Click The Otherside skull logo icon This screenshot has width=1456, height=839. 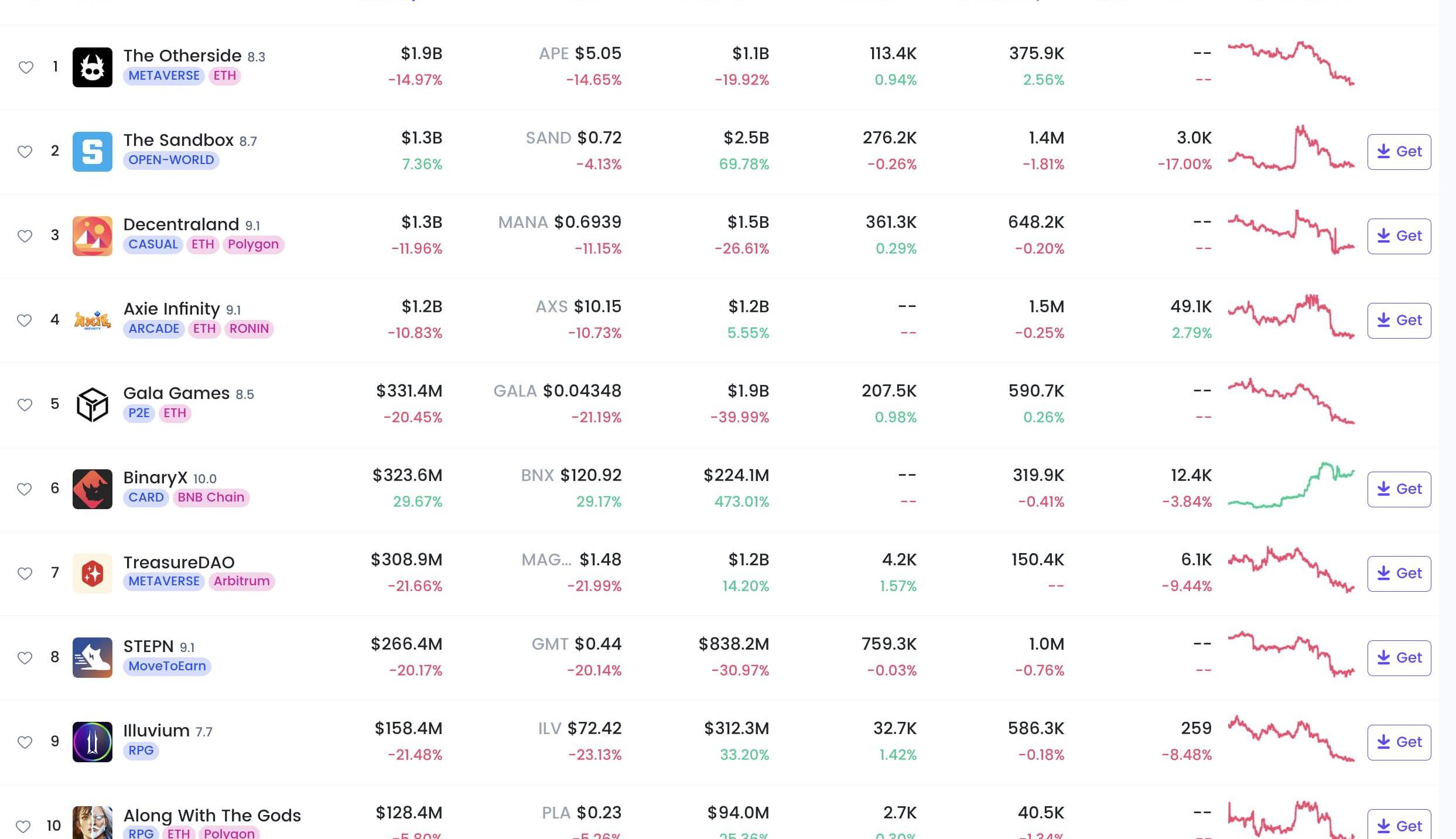click(x=92, y=67)
